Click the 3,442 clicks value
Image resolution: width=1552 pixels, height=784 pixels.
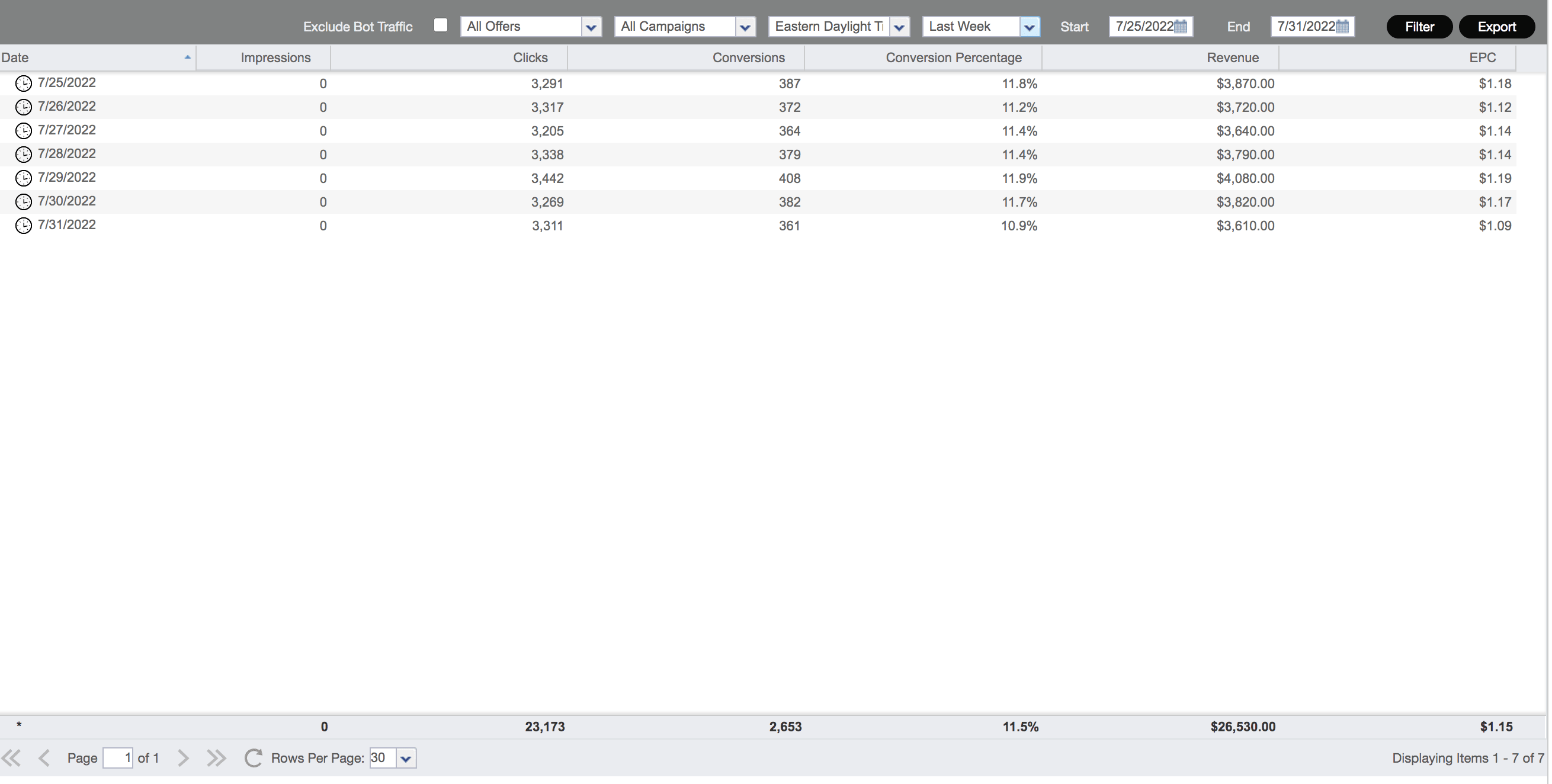549,179
